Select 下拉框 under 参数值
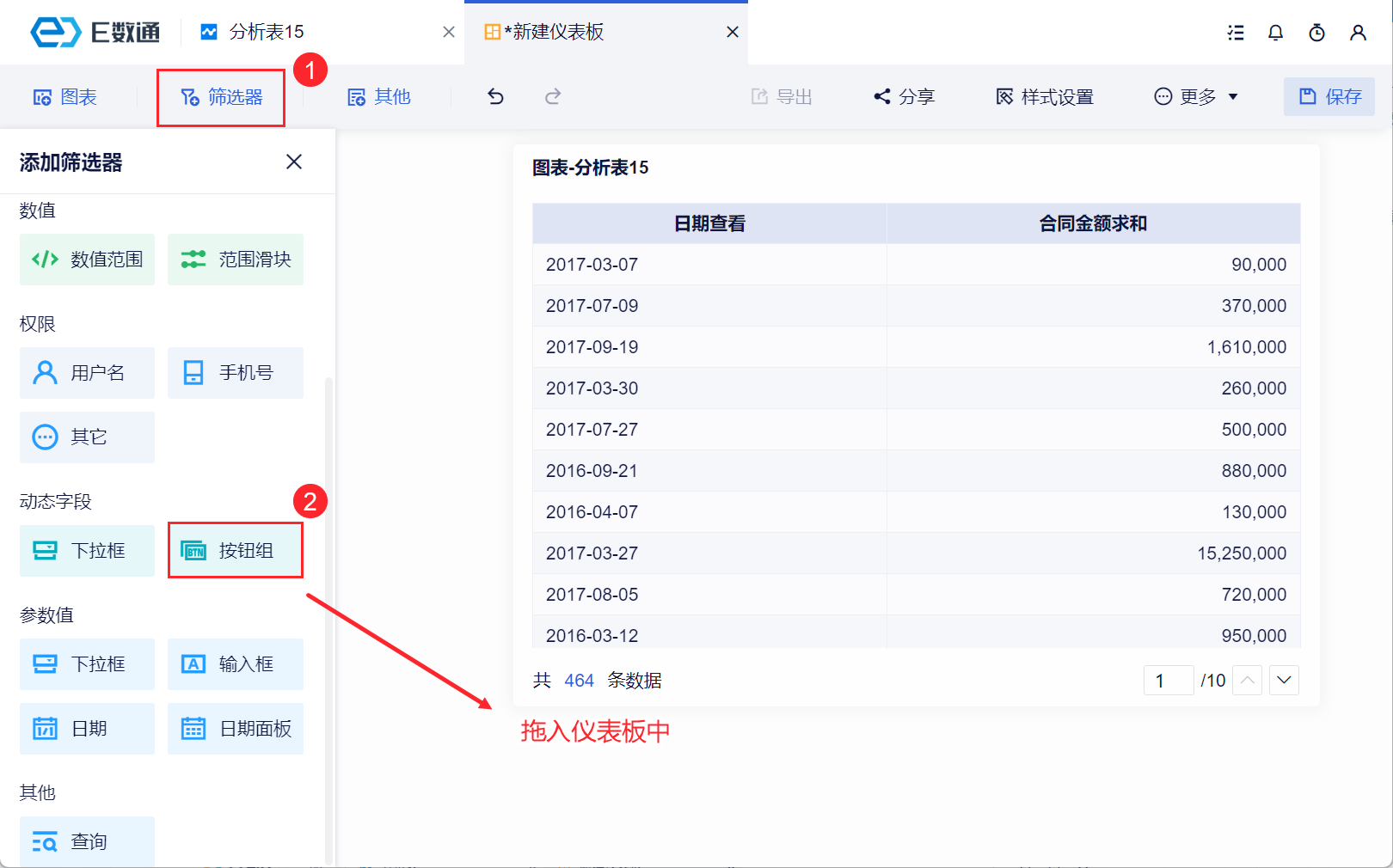Screen dimensions: 1393x868 point(87,664)
